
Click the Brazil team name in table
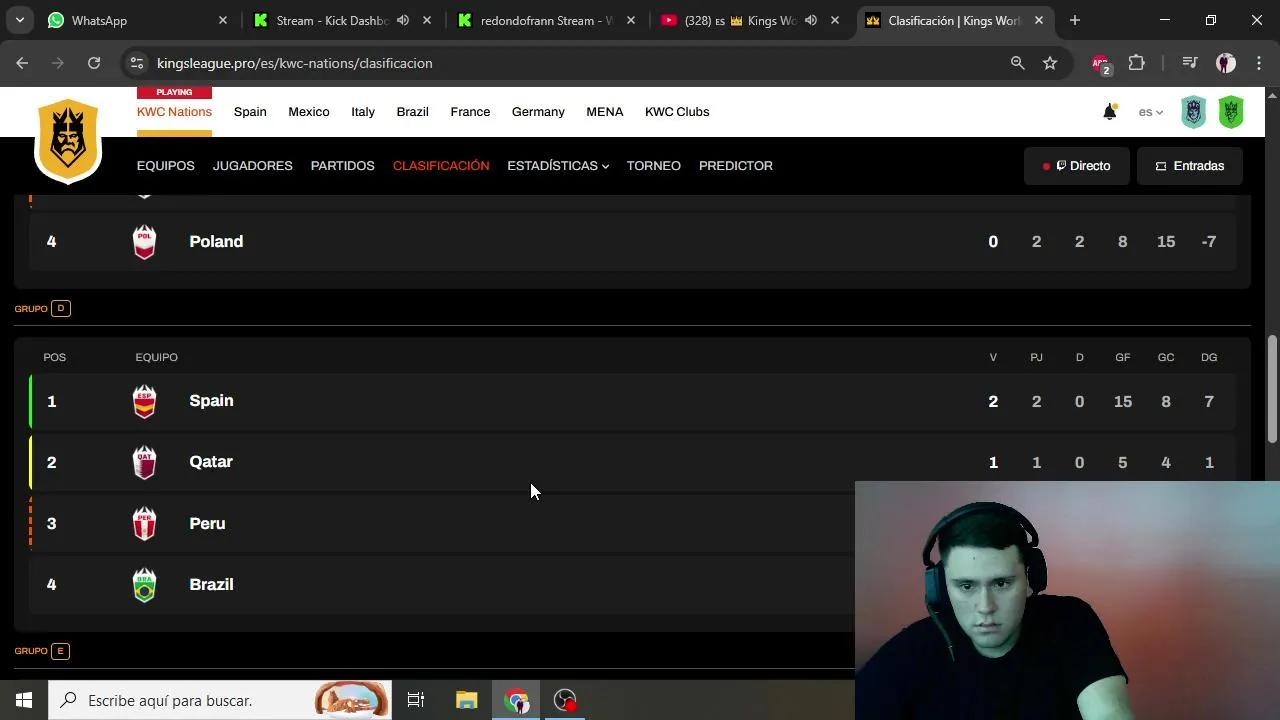[211, 585]
